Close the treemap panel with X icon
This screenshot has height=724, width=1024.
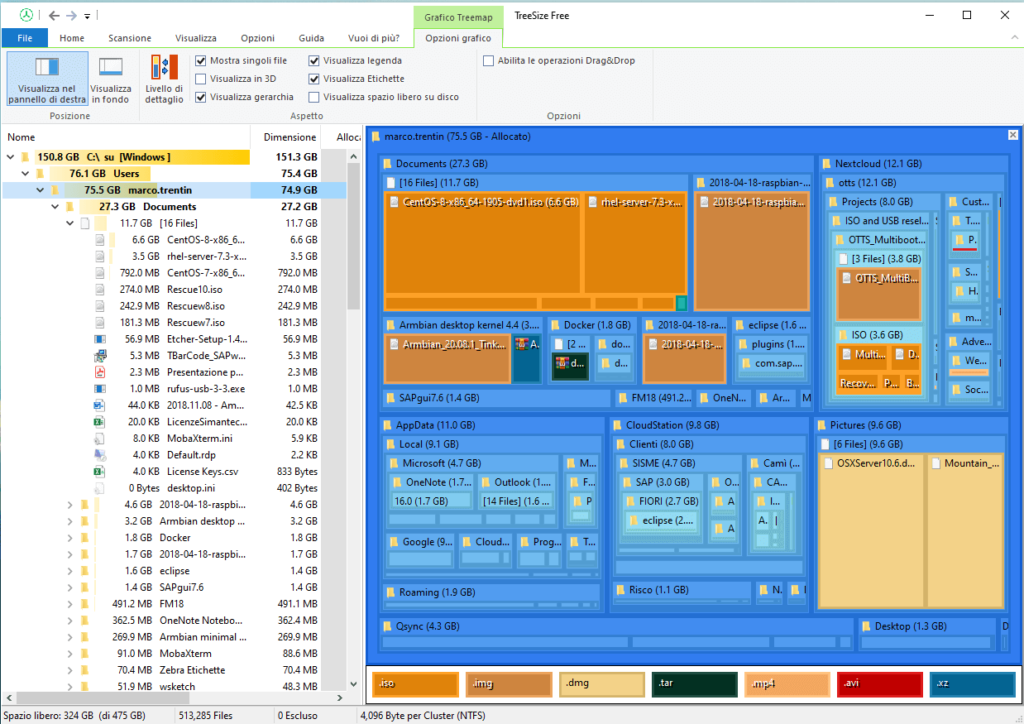pyautogui.click(x=1012, y=135)
